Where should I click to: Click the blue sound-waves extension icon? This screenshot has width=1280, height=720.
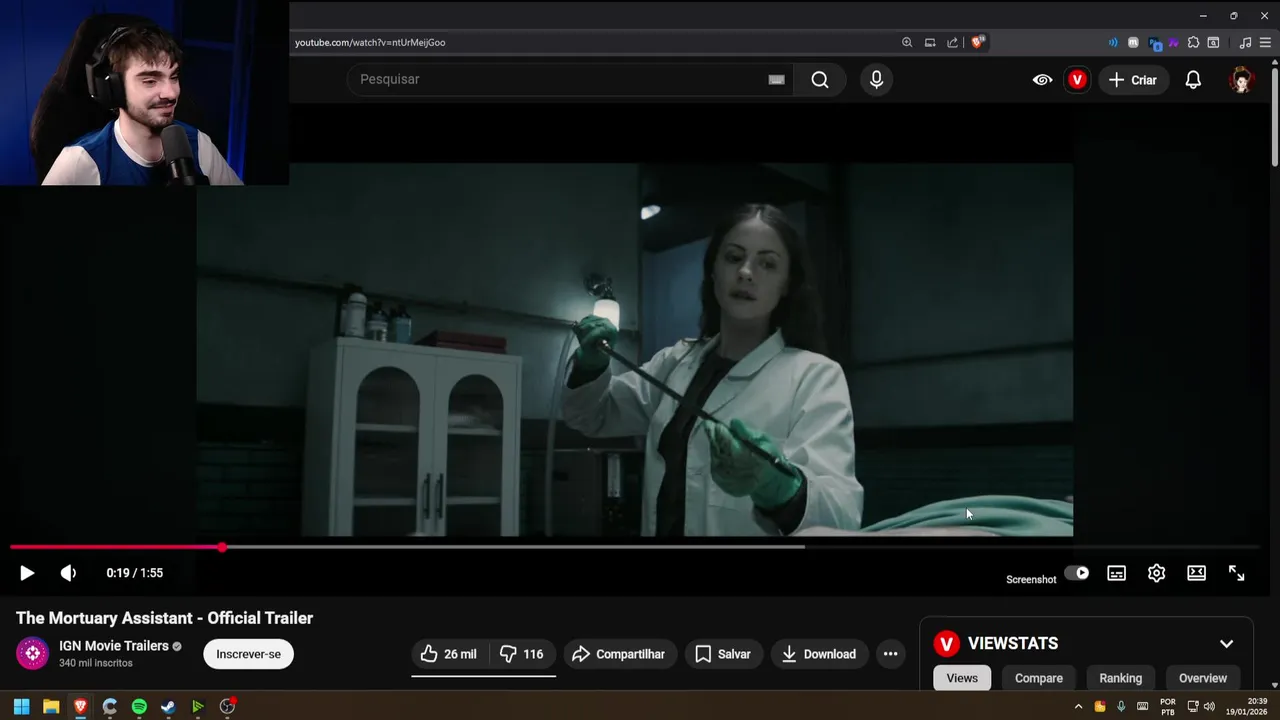click(1113, 42)
